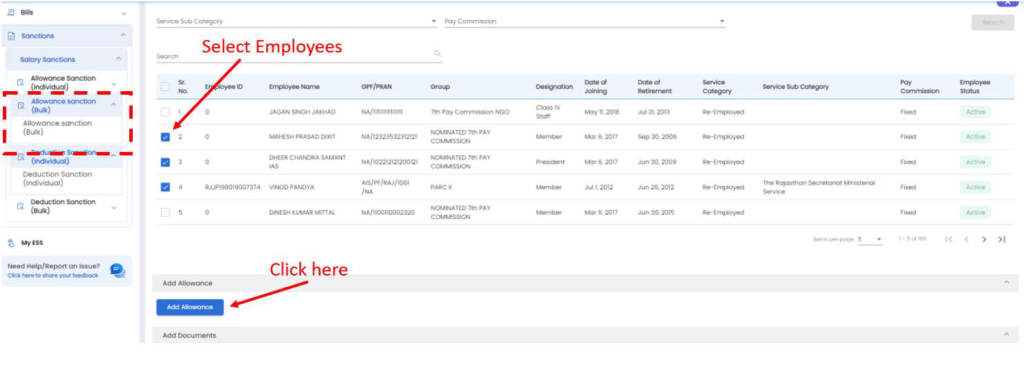Click here to share your feedback link
1024x366 pixels.
click(x=53, y=276)
